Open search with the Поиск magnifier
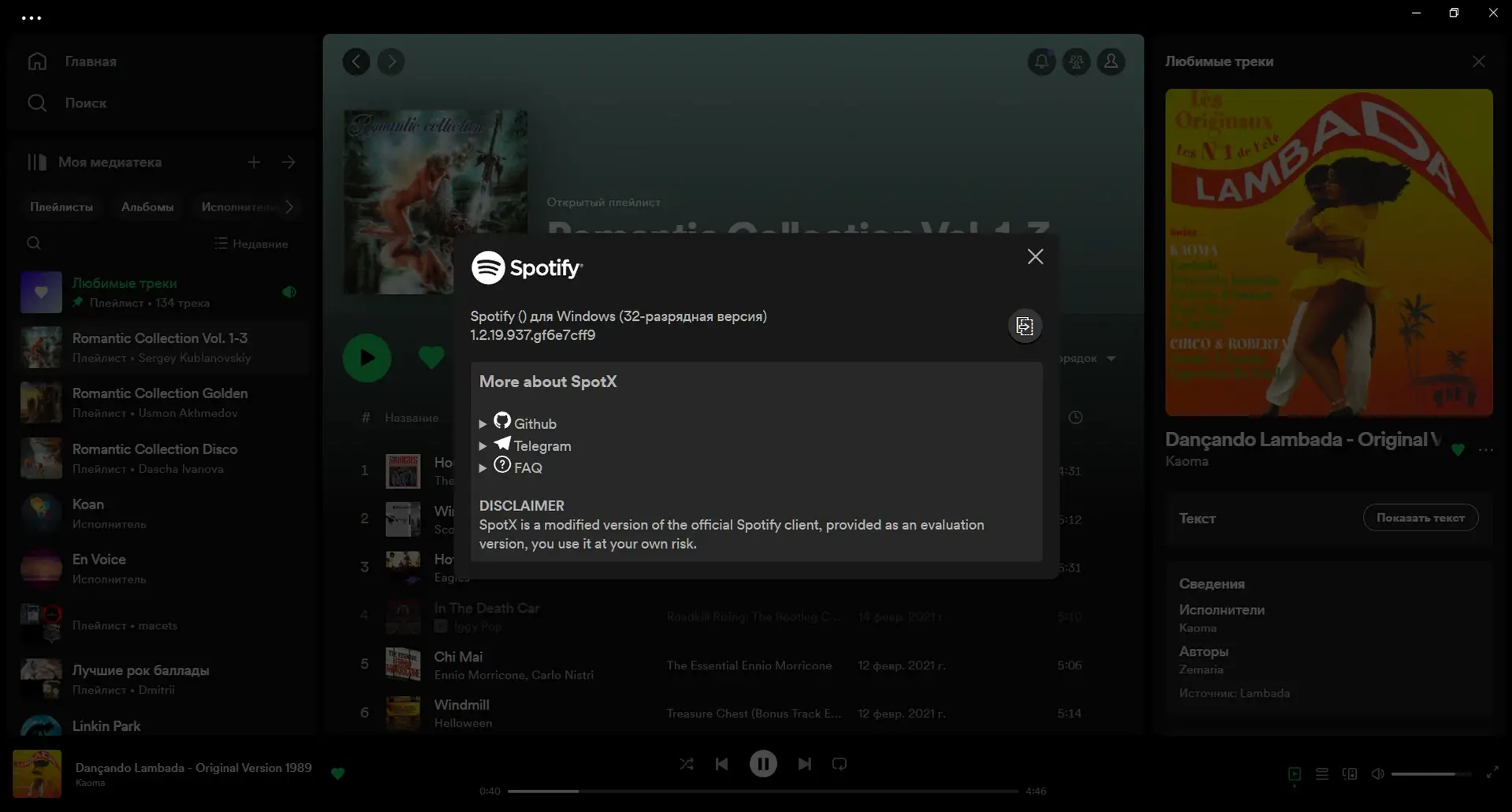Image resolution: width=1512 pixels, height=812 pixels. coord(38,102)
